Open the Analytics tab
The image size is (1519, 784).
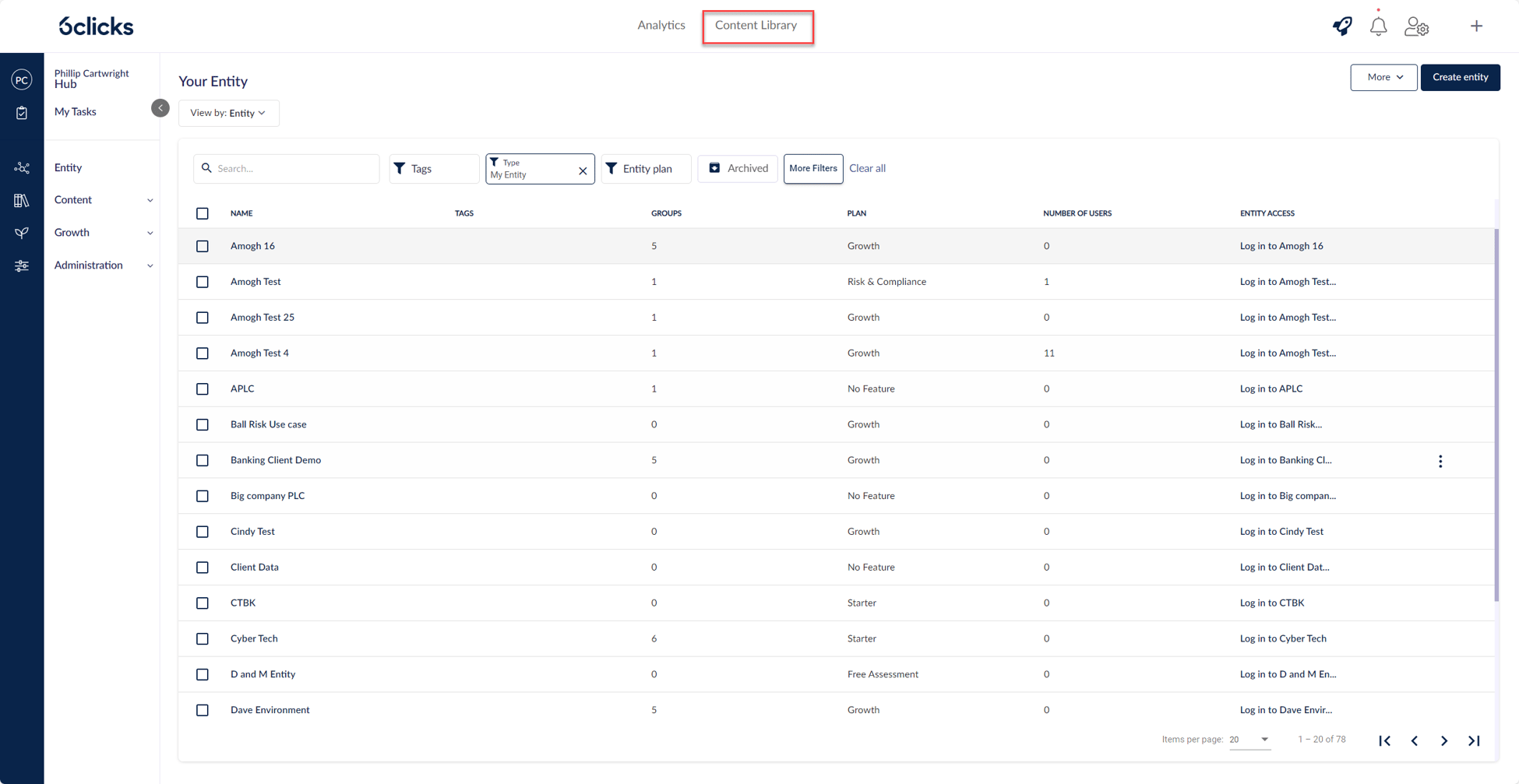661,26
